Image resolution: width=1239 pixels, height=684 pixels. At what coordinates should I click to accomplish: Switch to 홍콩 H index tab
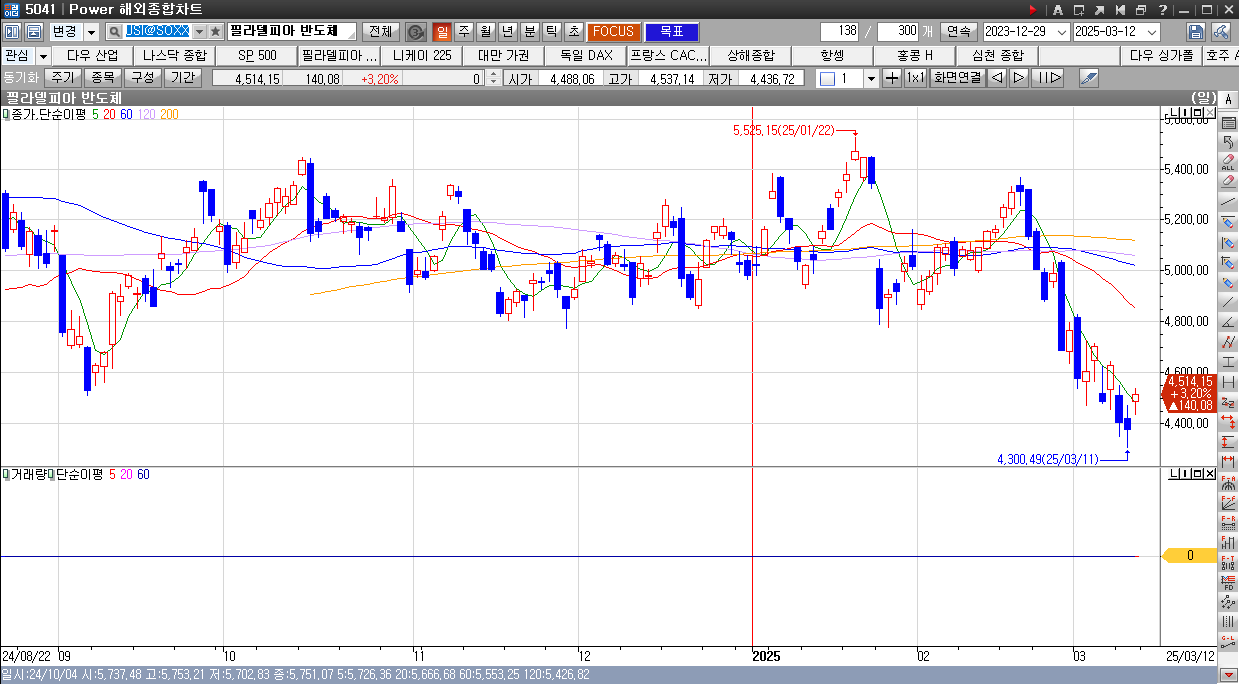coord(915,55)
